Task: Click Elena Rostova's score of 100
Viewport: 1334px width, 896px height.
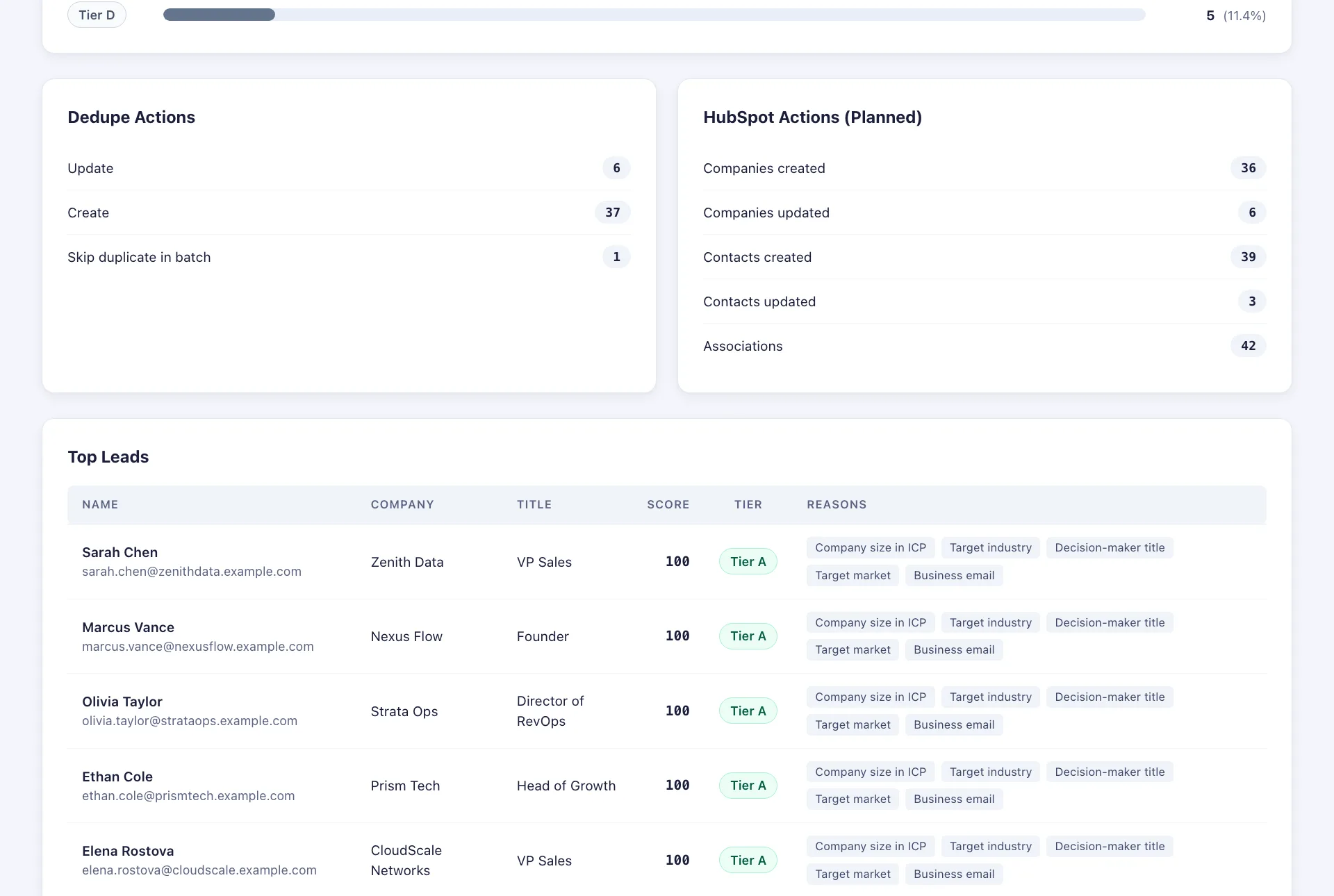Action: 677,861
